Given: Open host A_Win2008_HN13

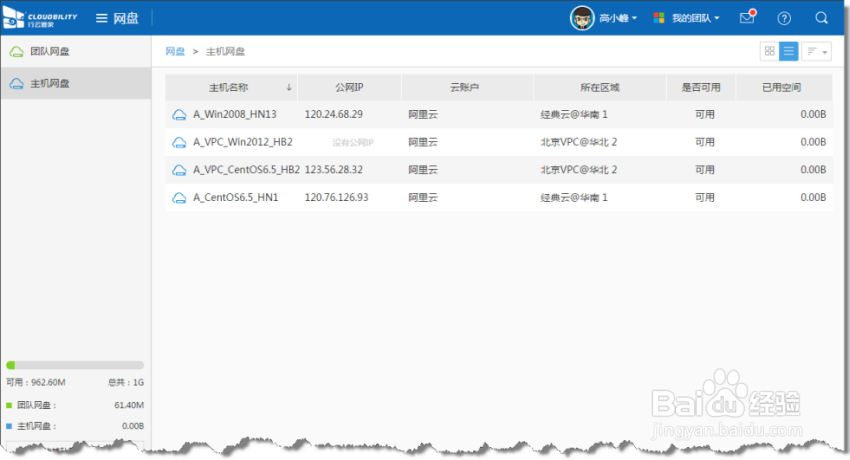Looking at the screenshot, I should click(235, 114).
